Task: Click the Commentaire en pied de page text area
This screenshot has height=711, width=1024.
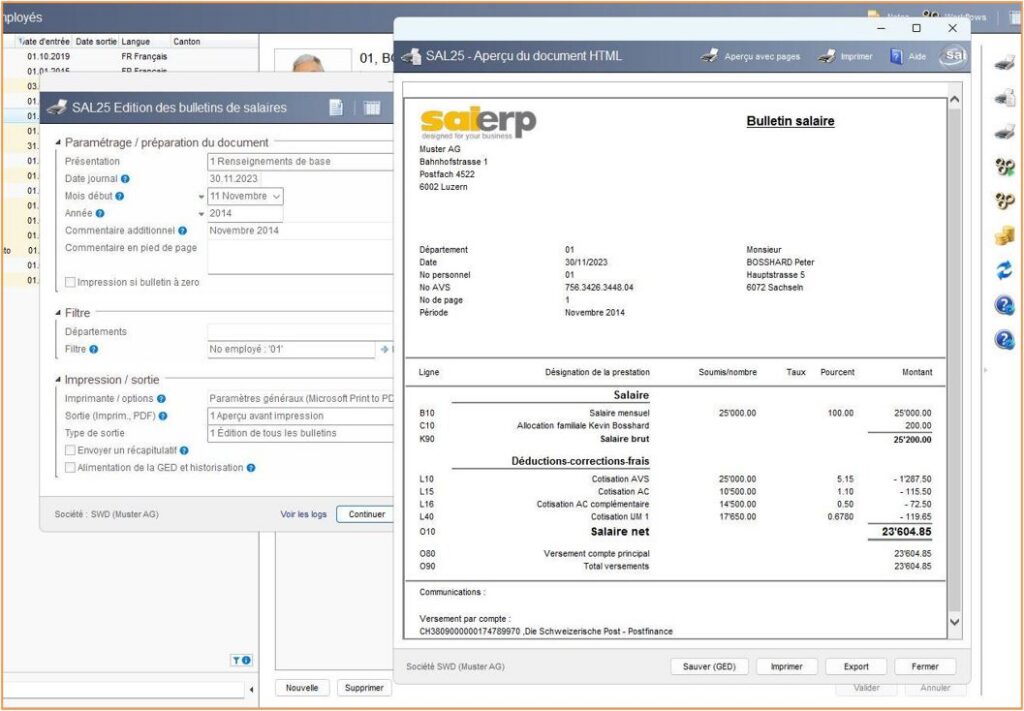Action: (x=300, y=257)
